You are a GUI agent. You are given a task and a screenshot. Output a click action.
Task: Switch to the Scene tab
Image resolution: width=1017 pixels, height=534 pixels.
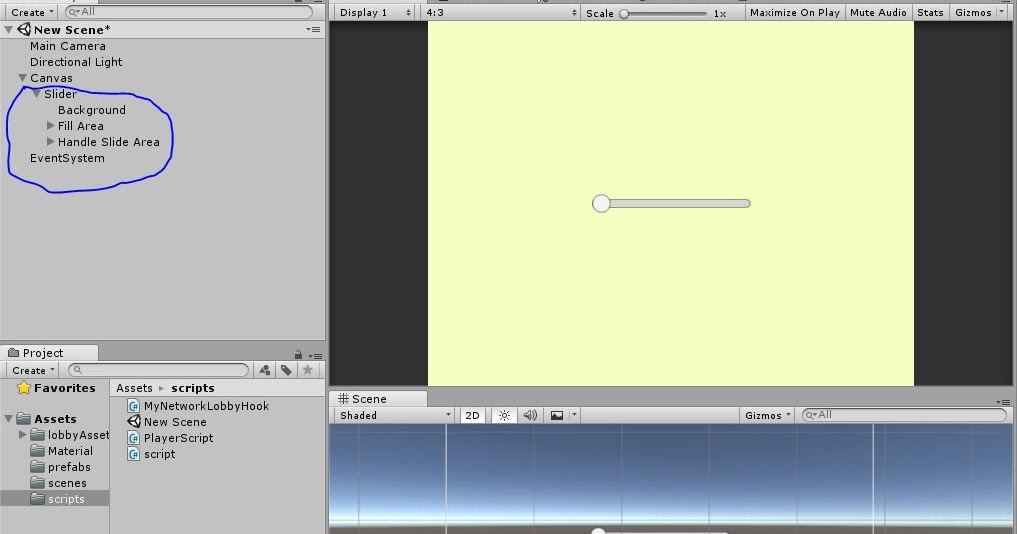point(378,399)
